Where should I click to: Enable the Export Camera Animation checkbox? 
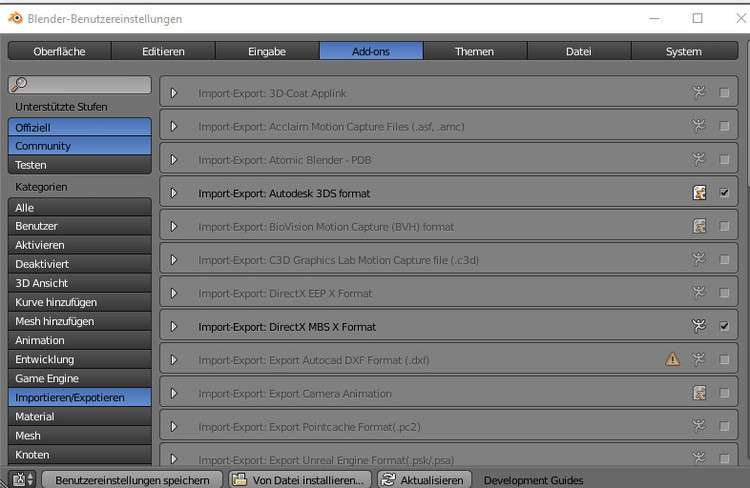coord(724,393)
